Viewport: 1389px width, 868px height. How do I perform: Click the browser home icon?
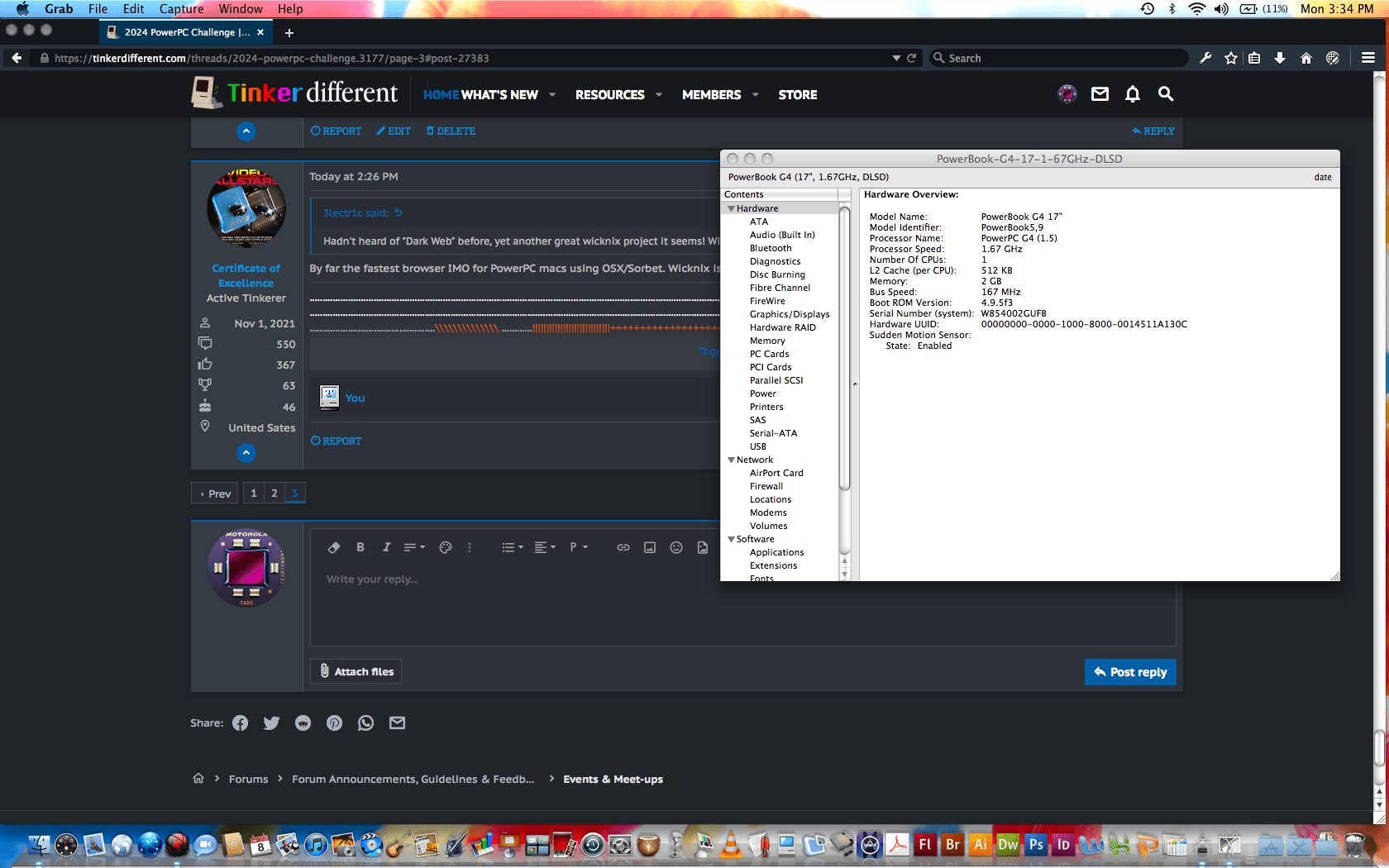pos(1306,58)
